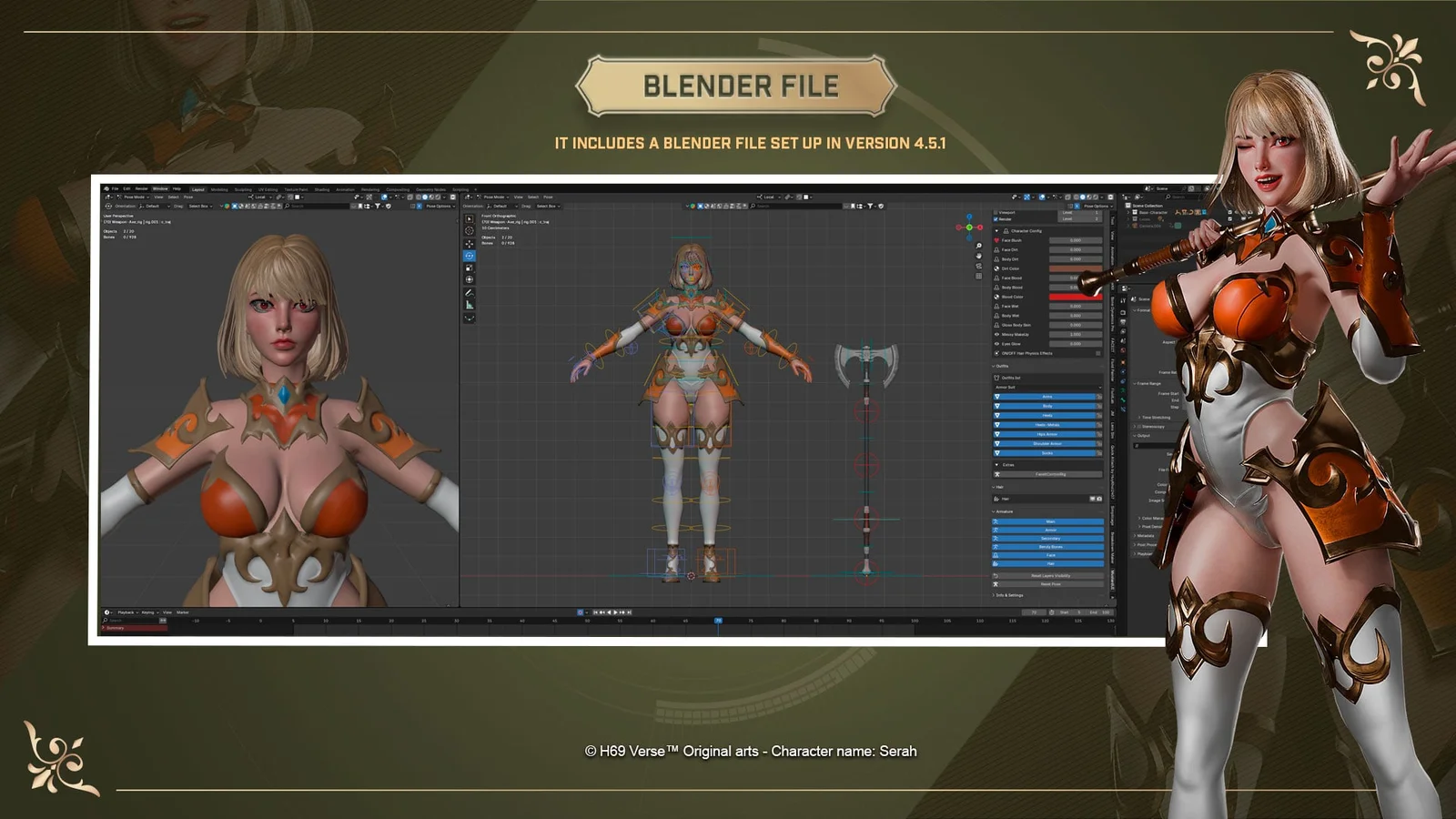The height and width of the screenshot is (819, 1456).
Task: Activate the Rotate tool
Action: pyautogui.click(x=470, y=256)
